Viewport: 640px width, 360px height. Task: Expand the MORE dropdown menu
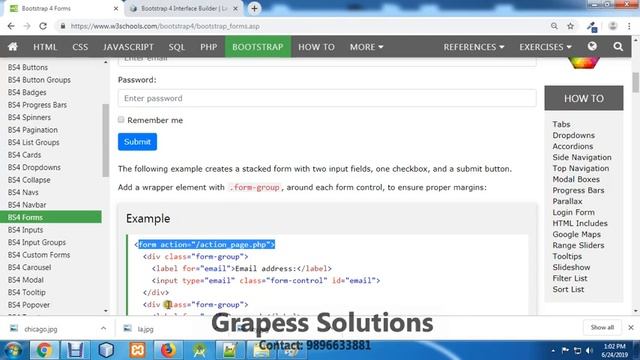(x=366, y=47)
